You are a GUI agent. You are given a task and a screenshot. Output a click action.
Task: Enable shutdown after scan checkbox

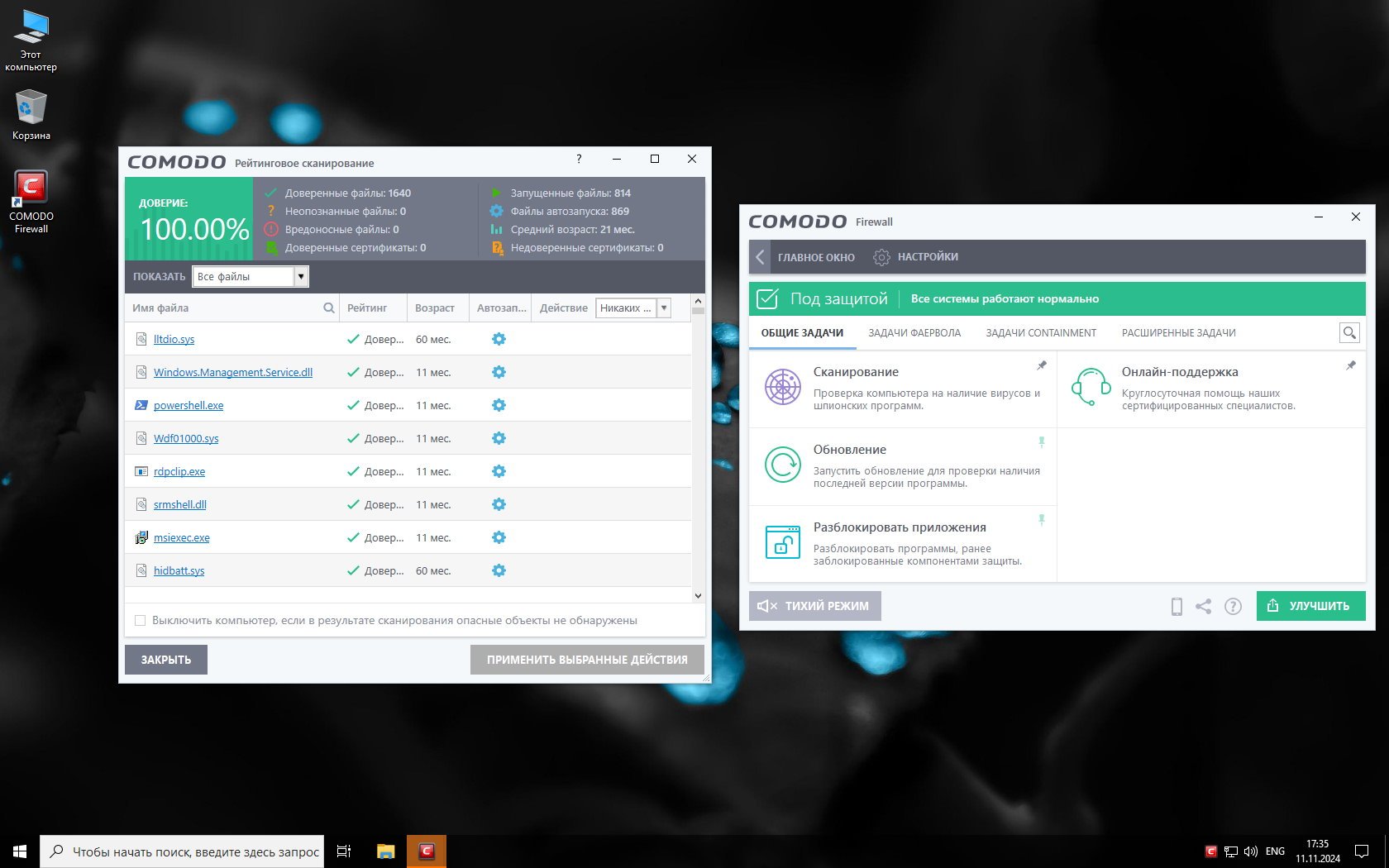pos(140,620)
